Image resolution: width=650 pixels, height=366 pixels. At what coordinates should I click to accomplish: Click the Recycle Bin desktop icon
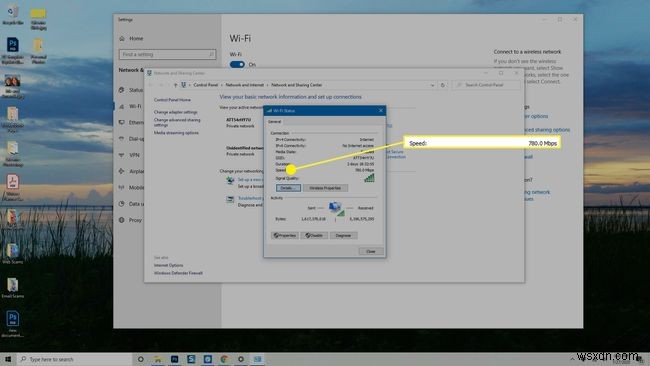point(12,14)
